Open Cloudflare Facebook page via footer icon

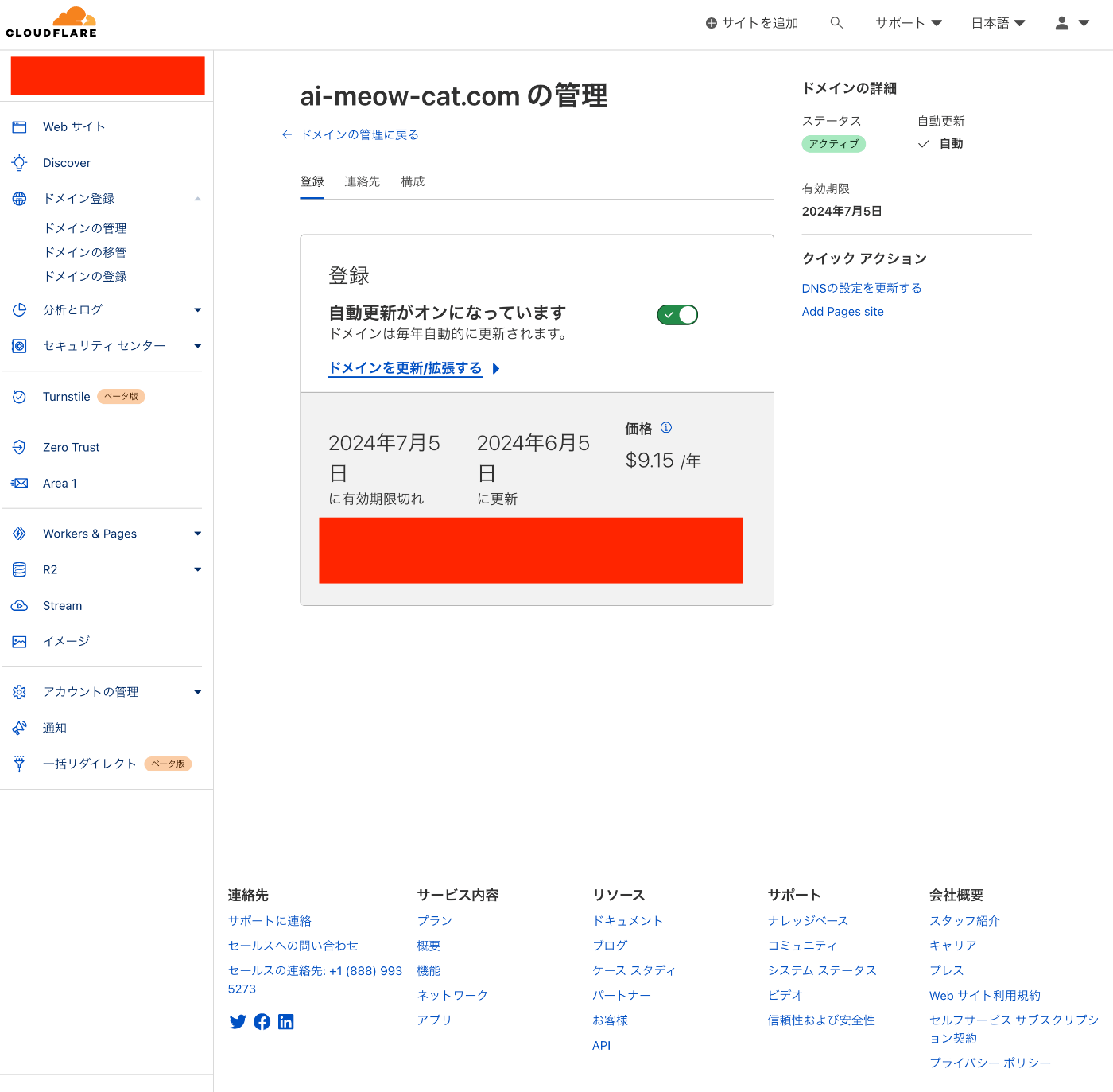point(262,1022)
